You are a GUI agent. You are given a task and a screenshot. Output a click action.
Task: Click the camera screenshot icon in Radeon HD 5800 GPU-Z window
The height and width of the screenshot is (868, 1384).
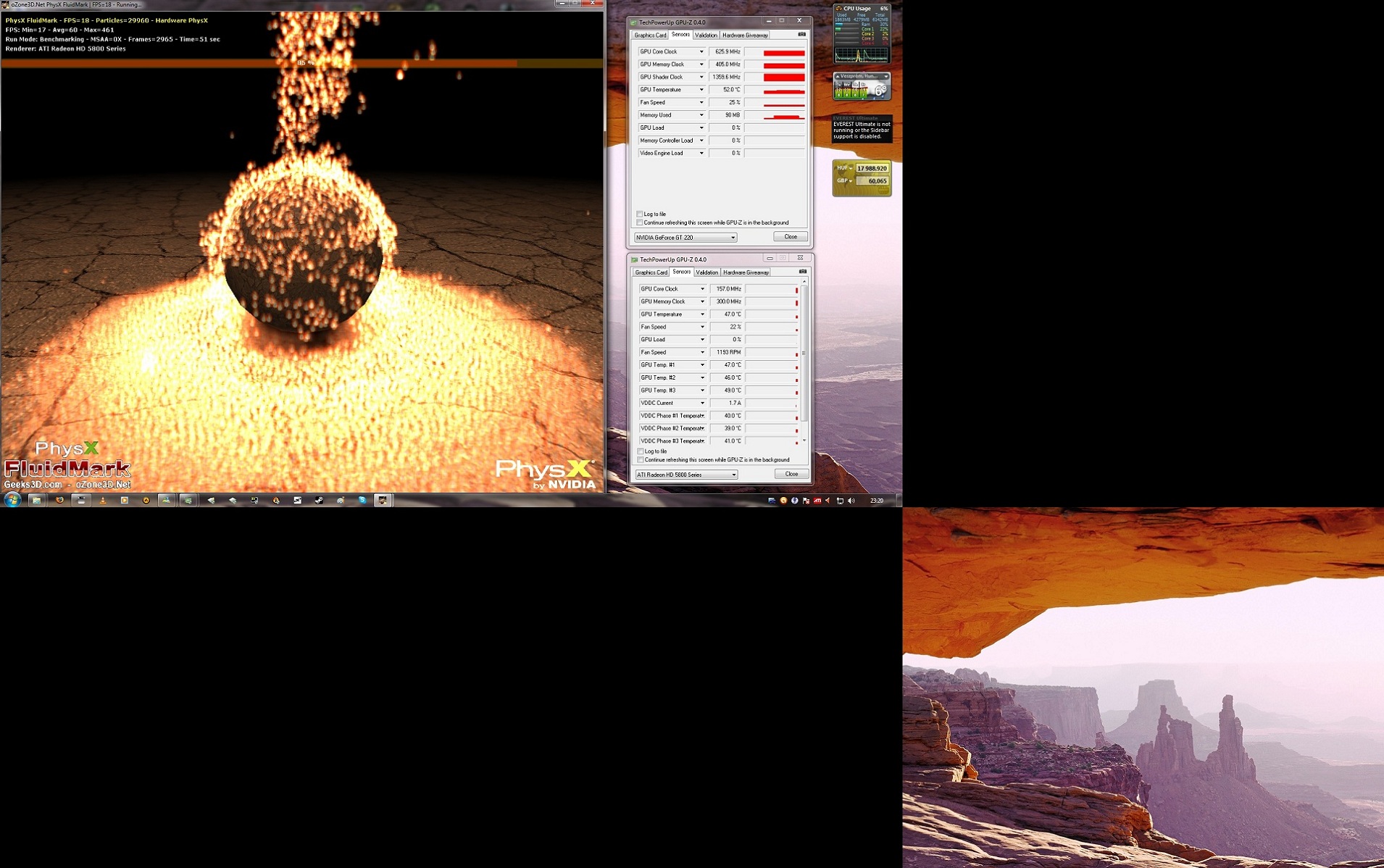802,272
